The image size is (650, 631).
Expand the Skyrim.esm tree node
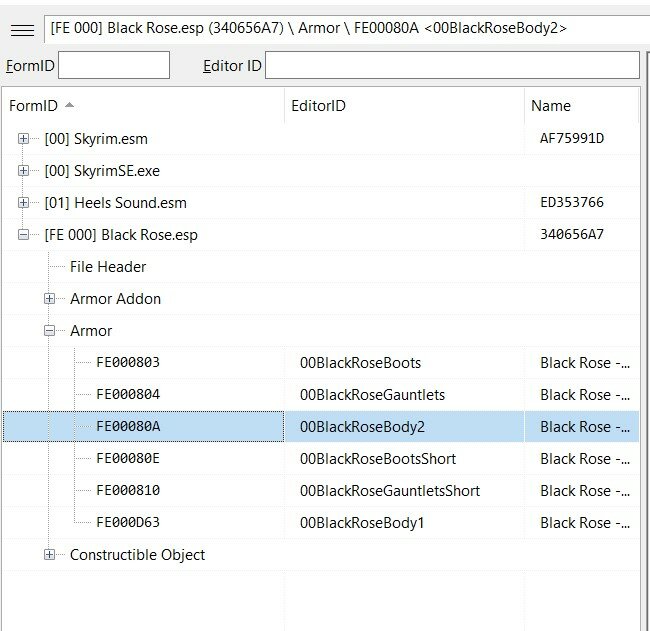tap(24, 139)
